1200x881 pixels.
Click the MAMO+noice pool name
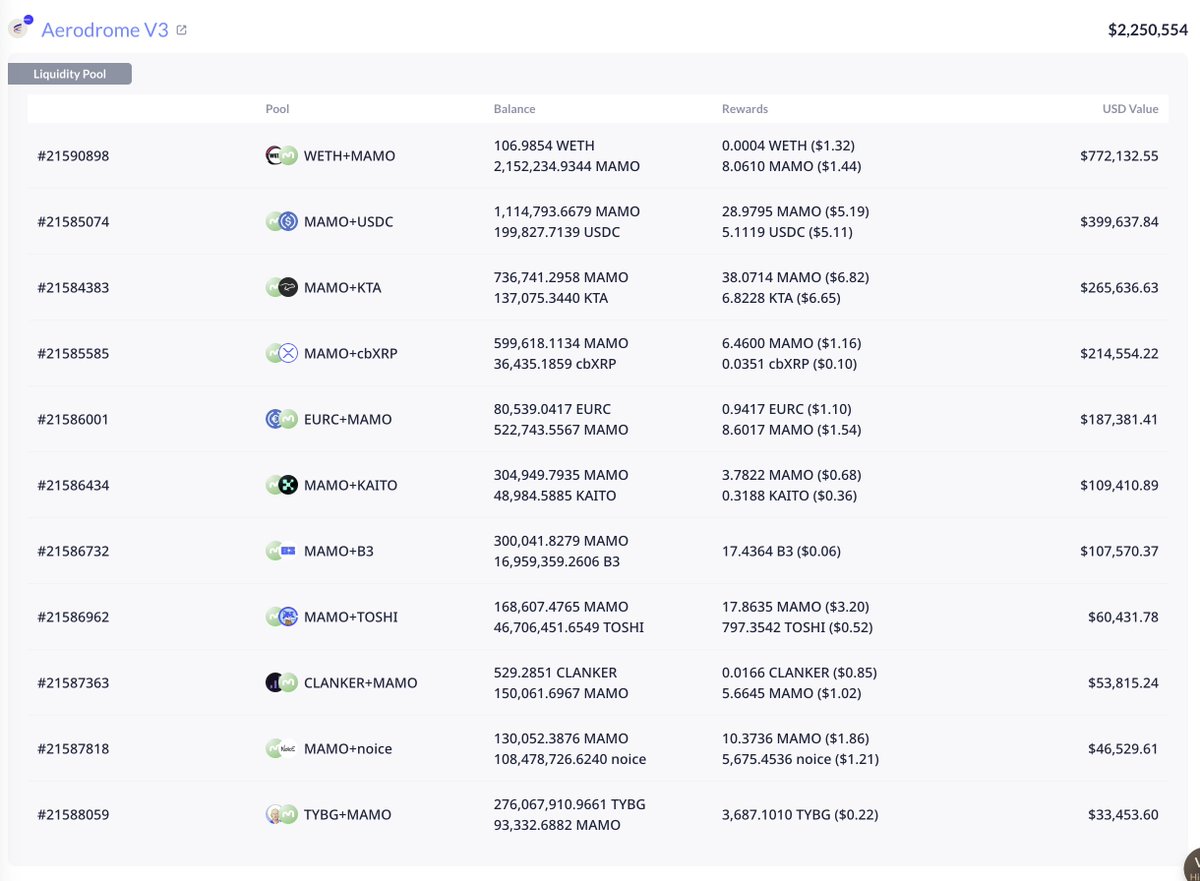pos(348,749)
